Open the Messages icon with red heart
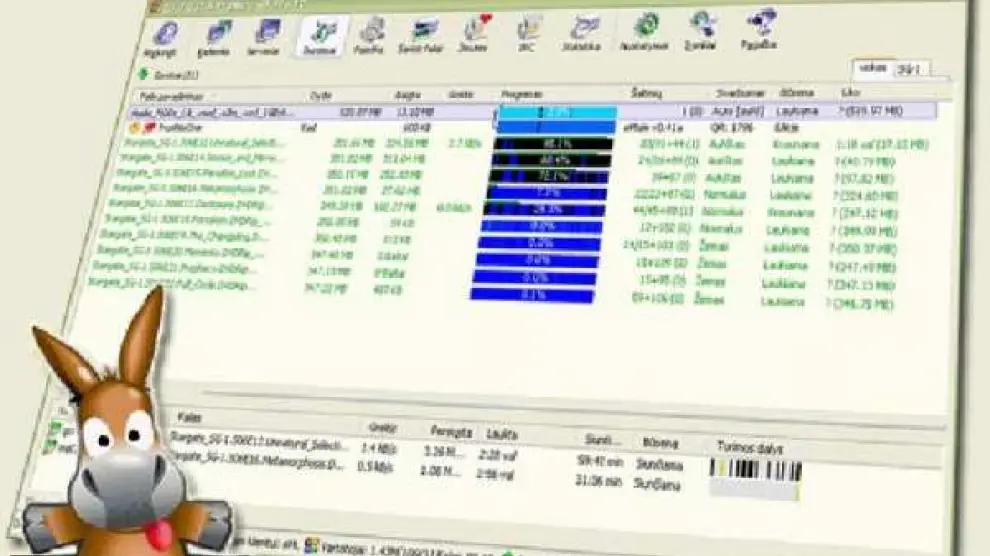The image size is (990, 556). (x=475, y=33)
